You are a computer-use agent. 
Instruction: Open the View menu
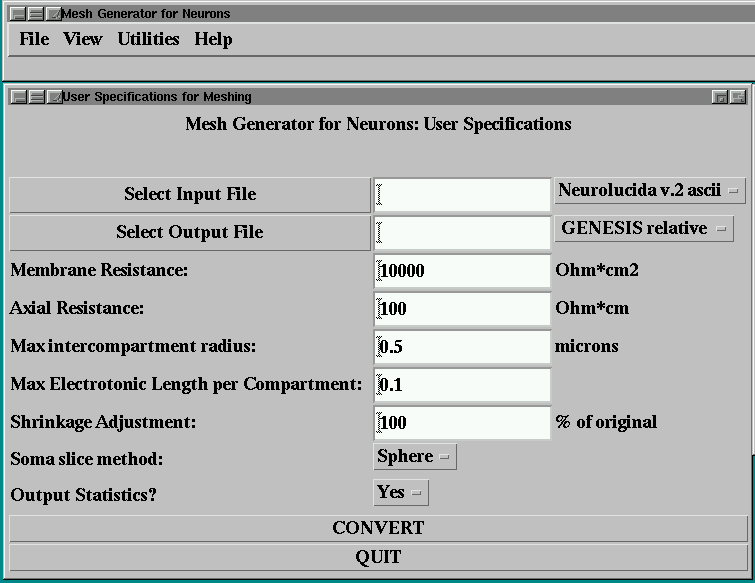tap(83, 39)
